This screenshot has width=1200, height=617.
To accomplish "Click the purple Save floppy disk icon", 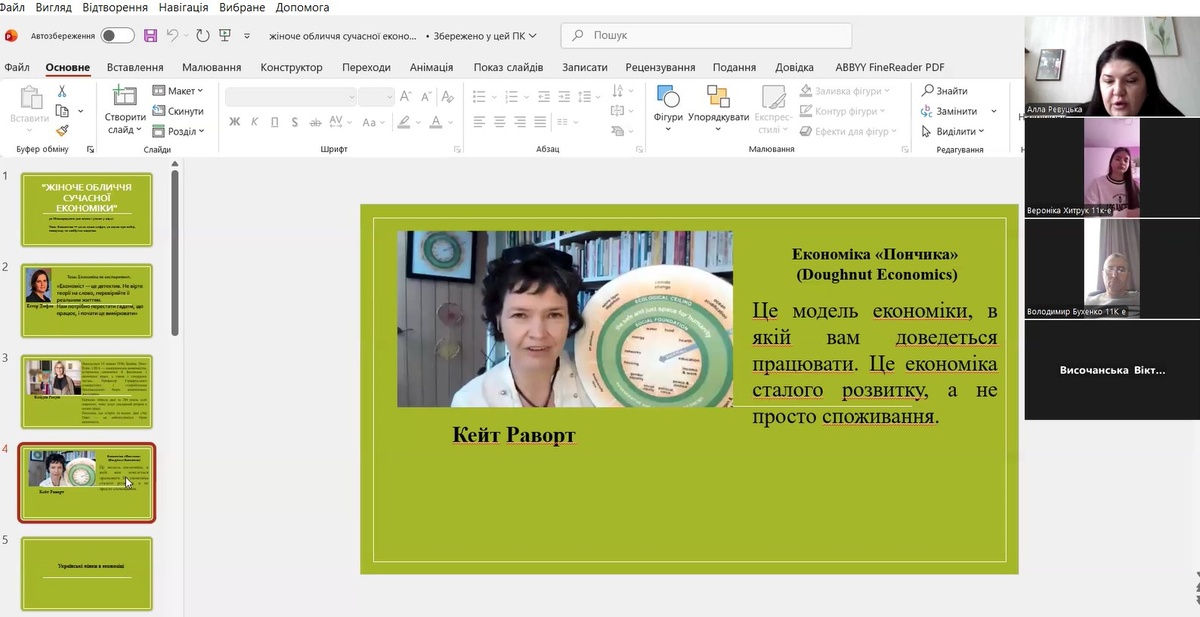I will (151, 36).
